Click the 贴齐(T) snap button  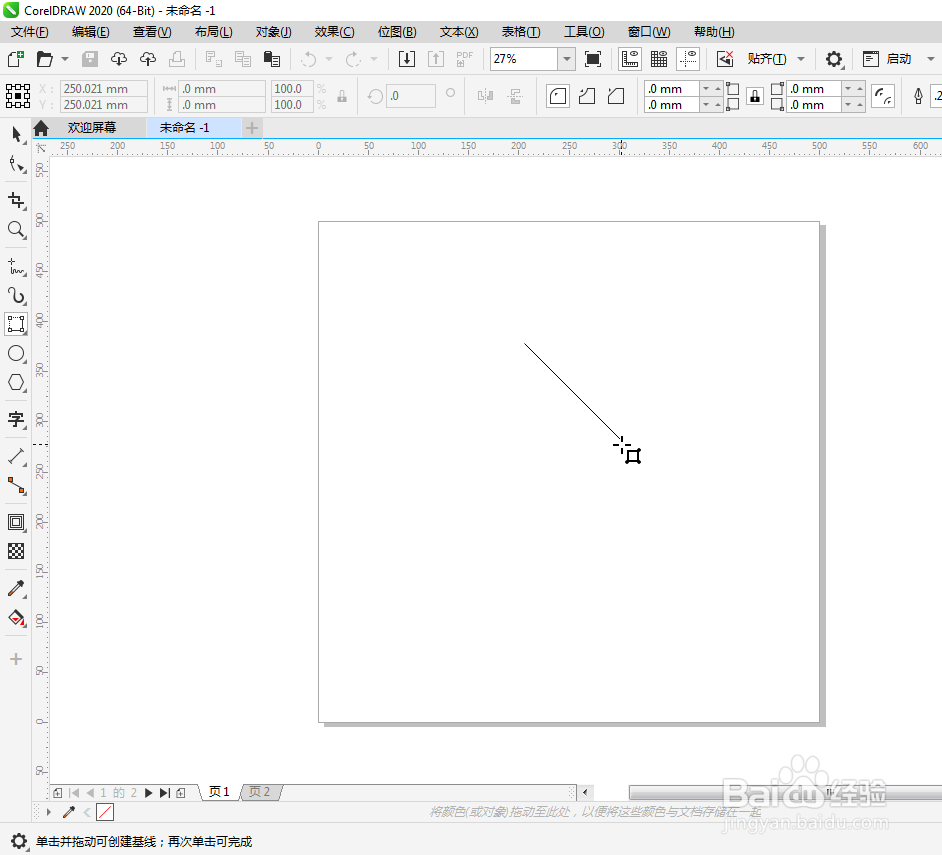pyautogui.click(x=767, y=59)
